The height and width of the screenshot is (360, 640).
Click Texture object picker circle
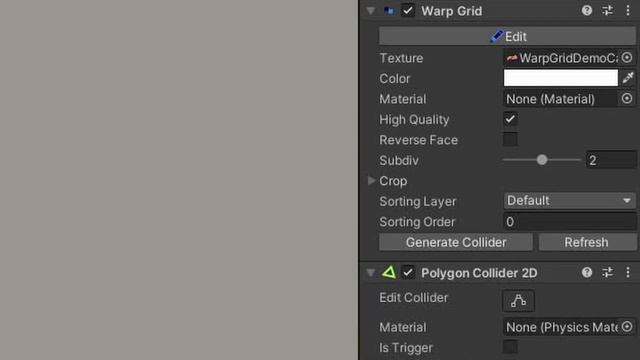627,58
